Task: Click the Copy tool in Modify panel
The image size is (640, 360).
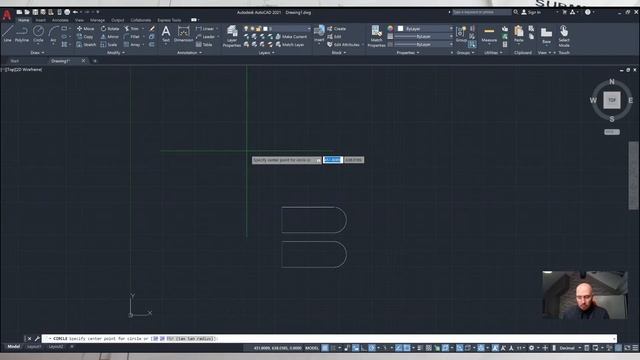Action: pyautogui.click(x=85, y=36)
